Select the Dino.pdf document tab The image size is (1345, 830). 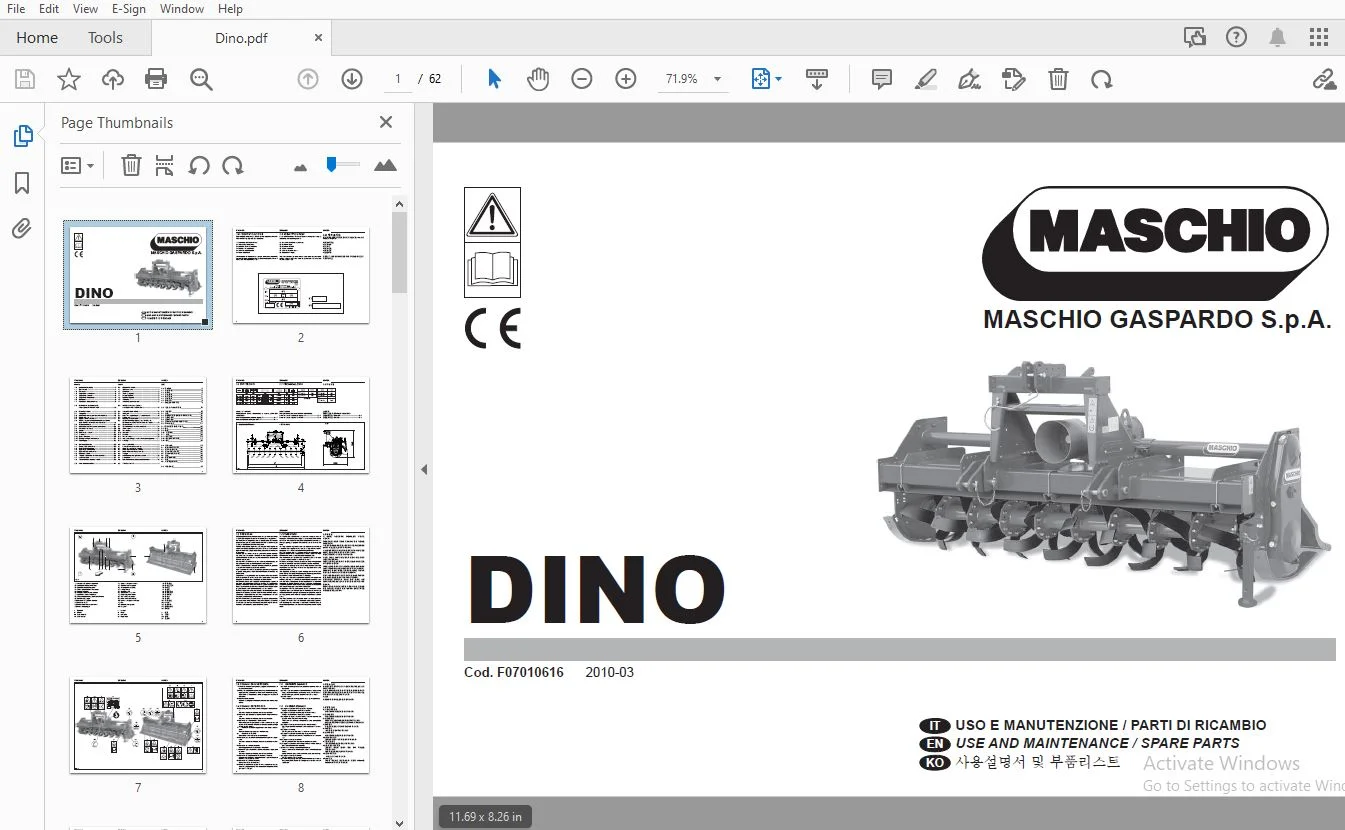(241, 38)
